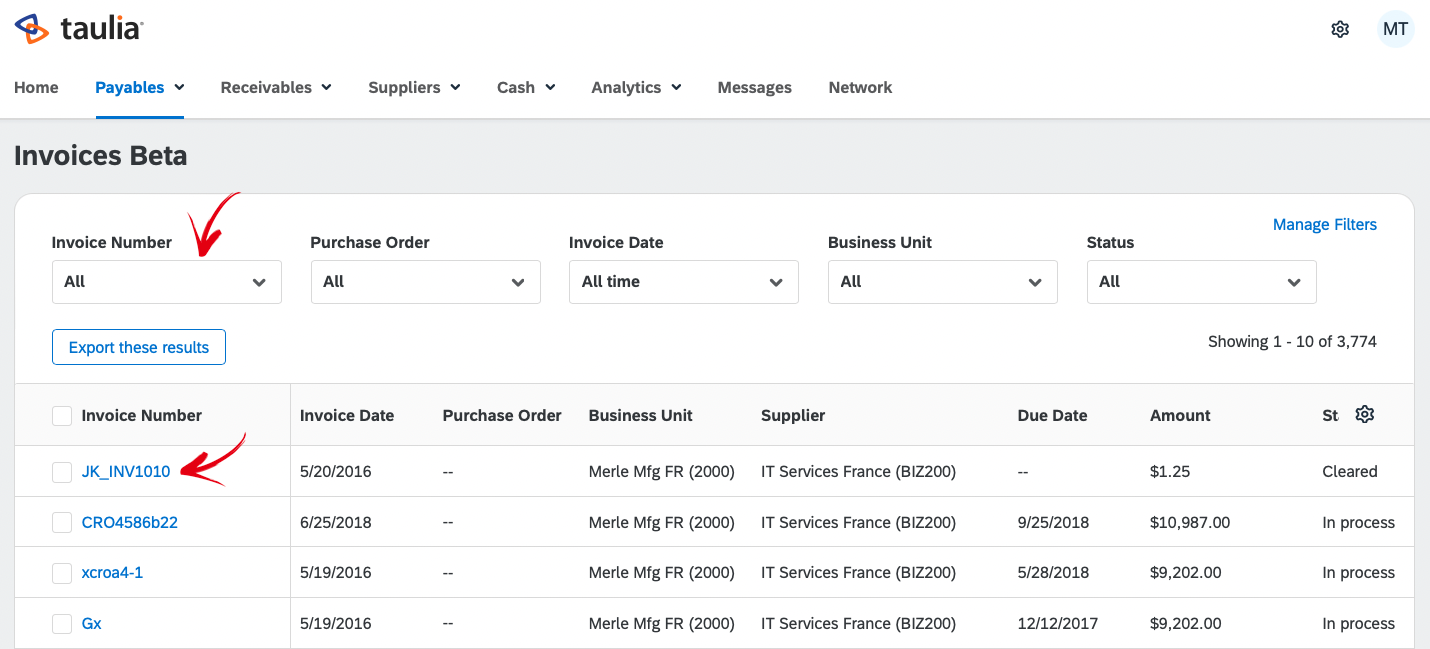Open the Payables menu
The width and height of the screenshot is (1430, 649).
140,88
